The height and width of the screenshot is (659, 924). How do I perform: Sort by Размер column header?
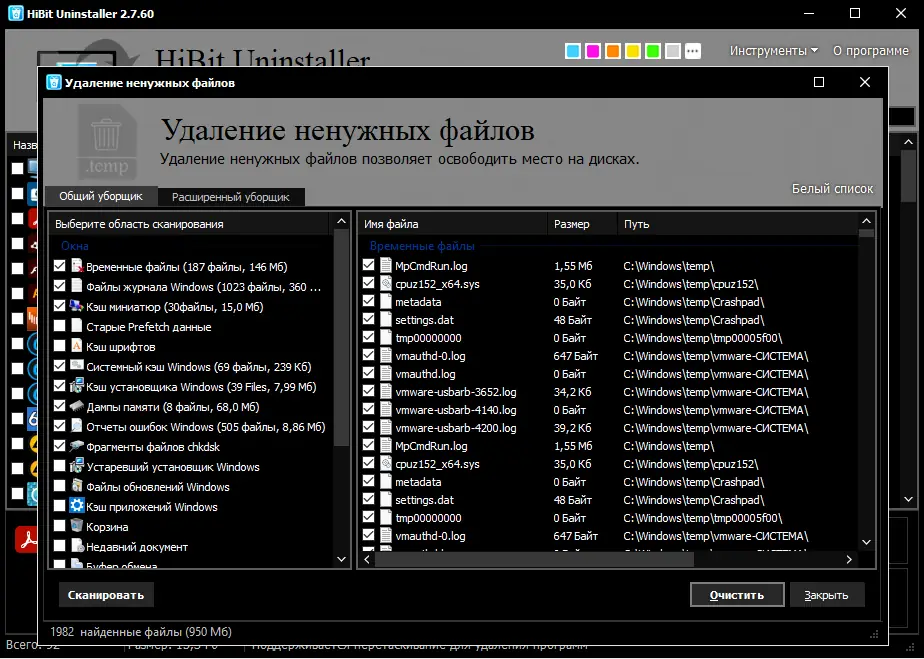tap(582, 224)
